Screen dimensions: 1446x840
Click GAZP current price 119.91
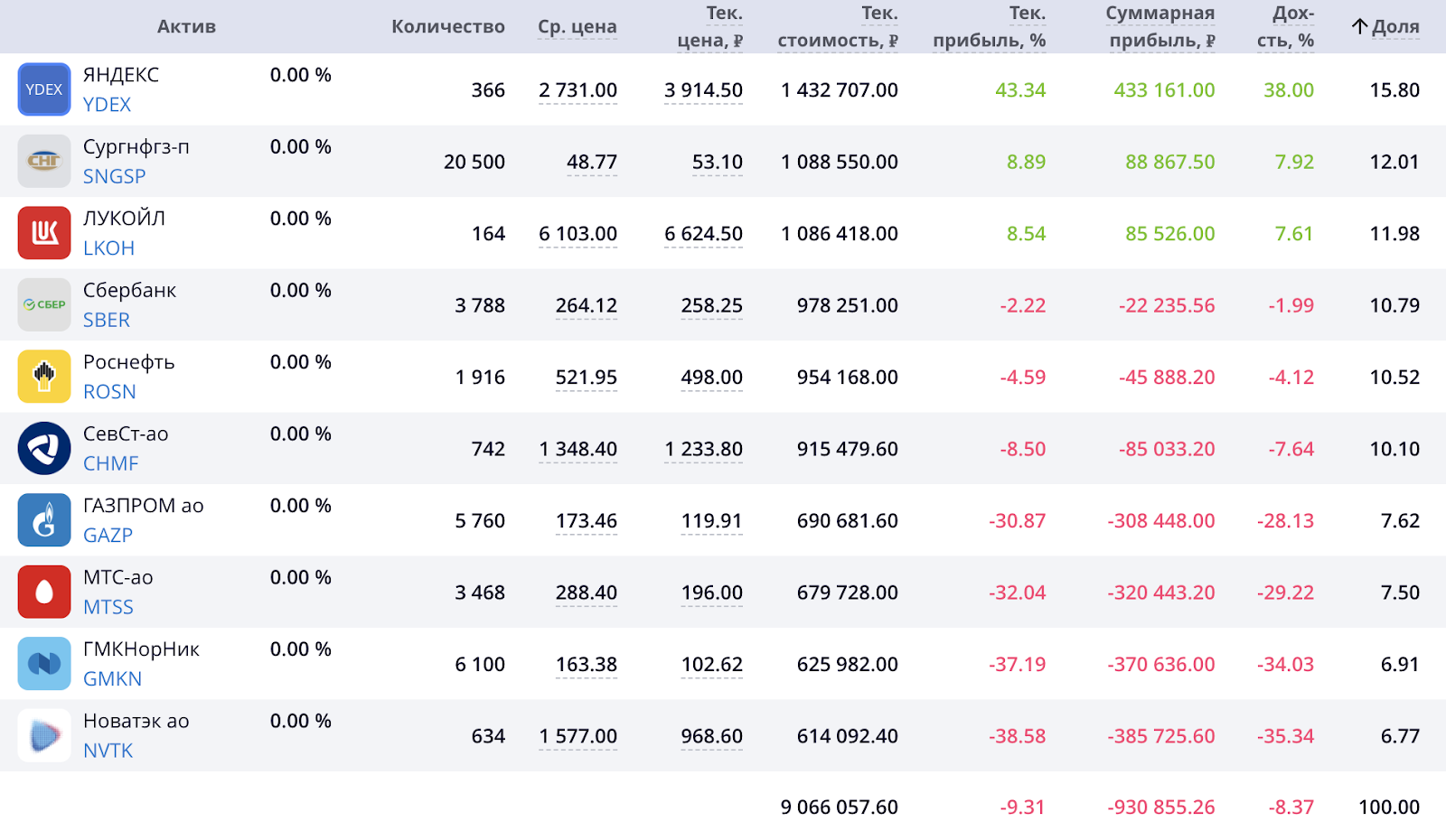pyautogui.click(x=712, y=521)
